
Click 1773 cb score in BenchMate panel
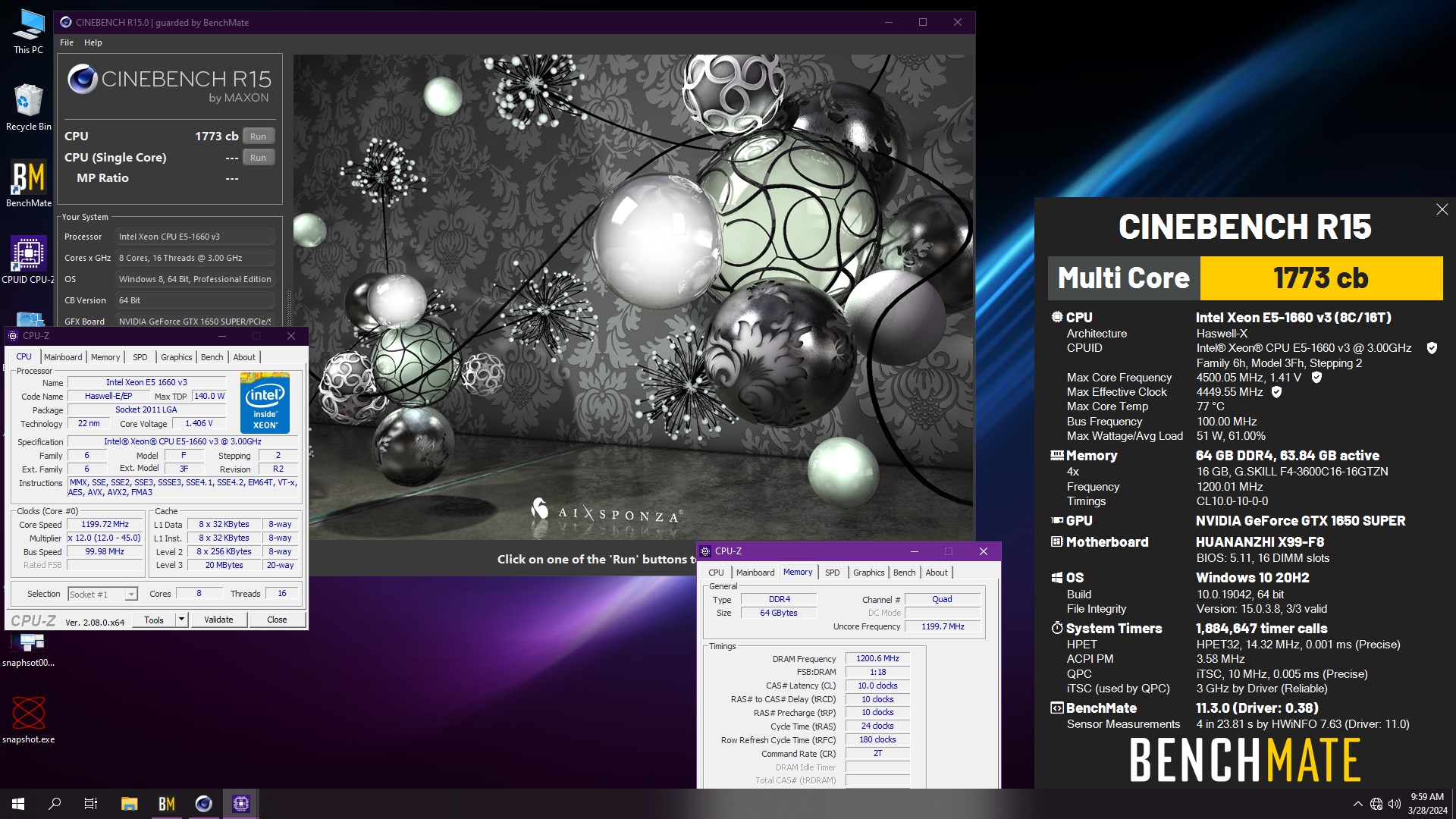1321,278
